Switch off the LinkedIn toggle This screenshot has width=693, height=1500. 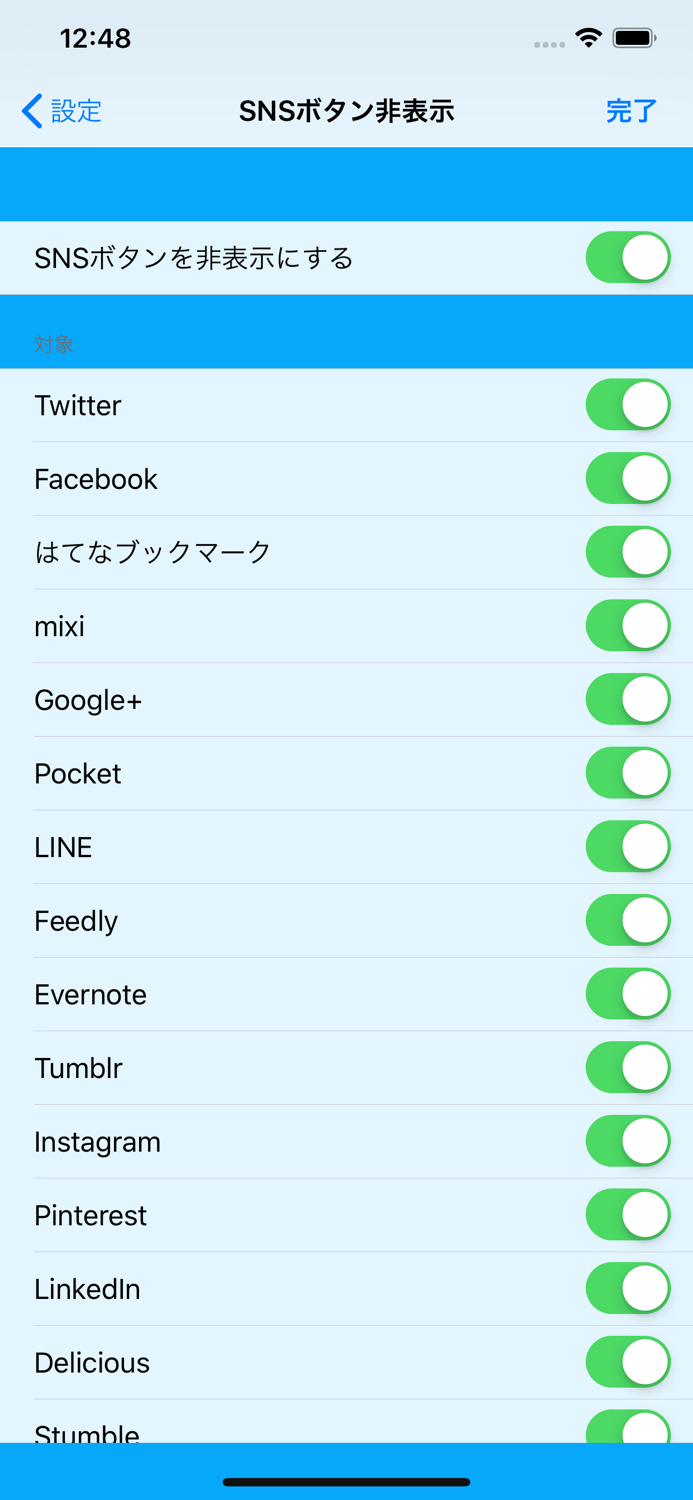tap(628, 1288)
